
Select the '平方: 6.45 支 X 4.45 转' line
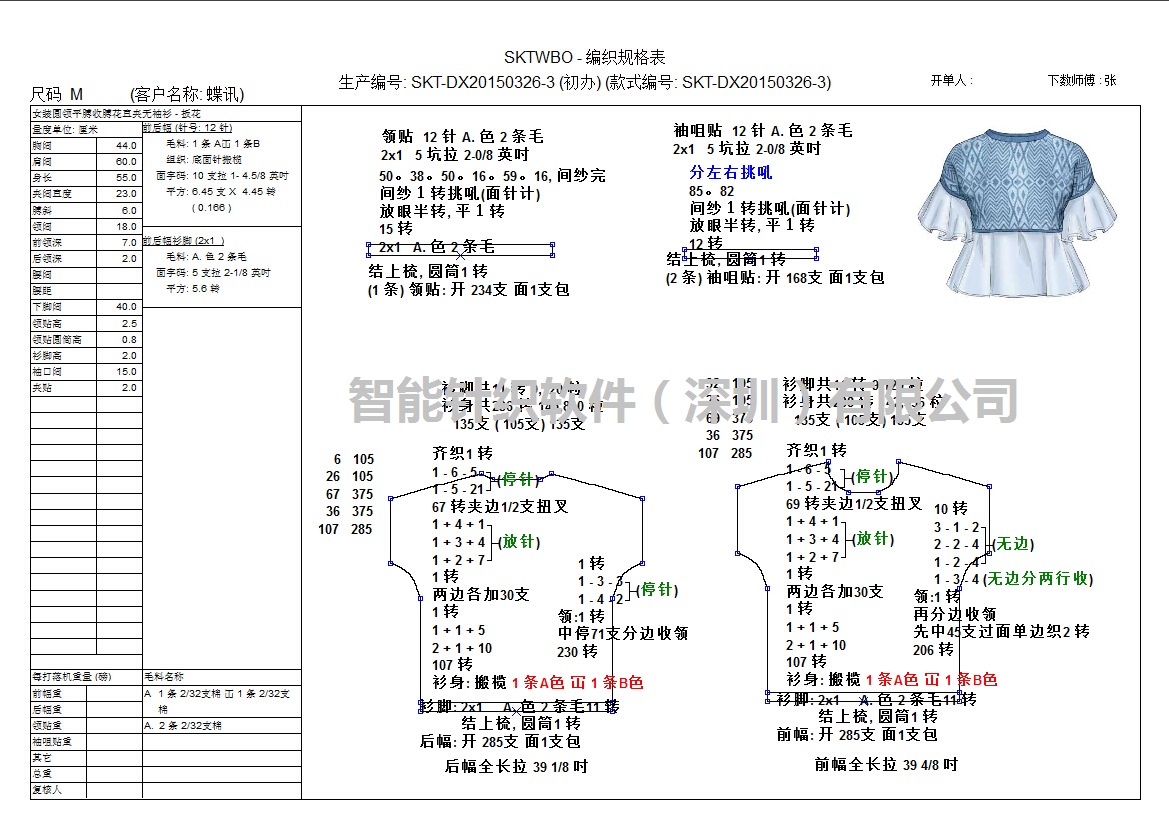pos(221,192)
